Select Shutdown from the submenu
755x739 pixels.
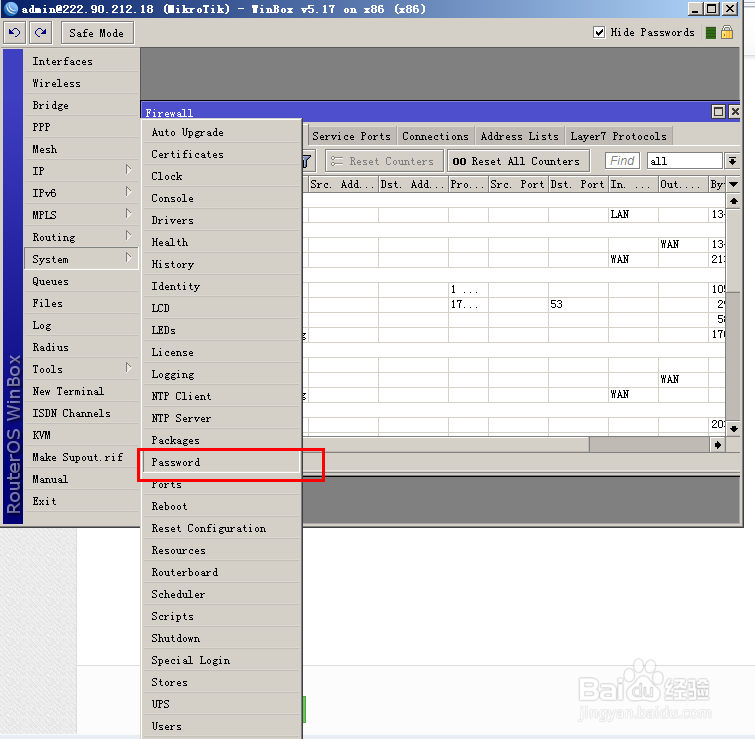coord(221,638)
